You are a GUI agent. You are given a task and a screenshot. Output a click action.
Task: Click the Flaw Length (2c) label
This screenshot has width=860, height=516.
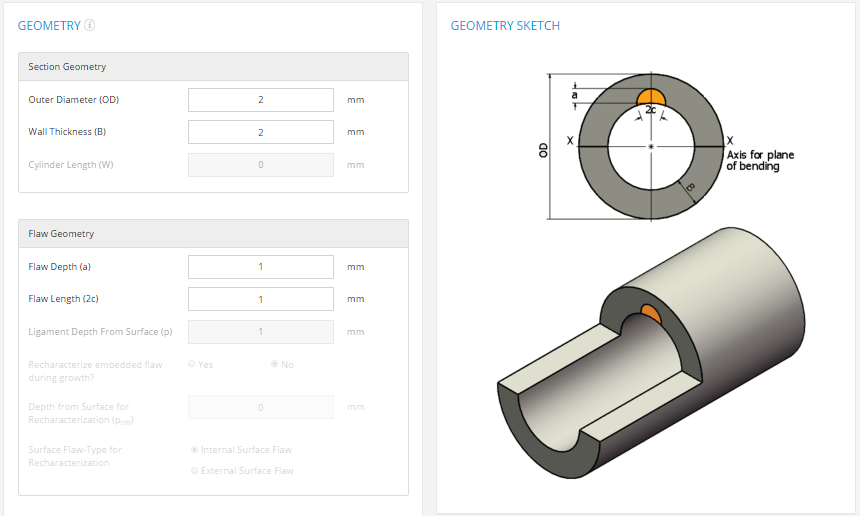[63, 299]
